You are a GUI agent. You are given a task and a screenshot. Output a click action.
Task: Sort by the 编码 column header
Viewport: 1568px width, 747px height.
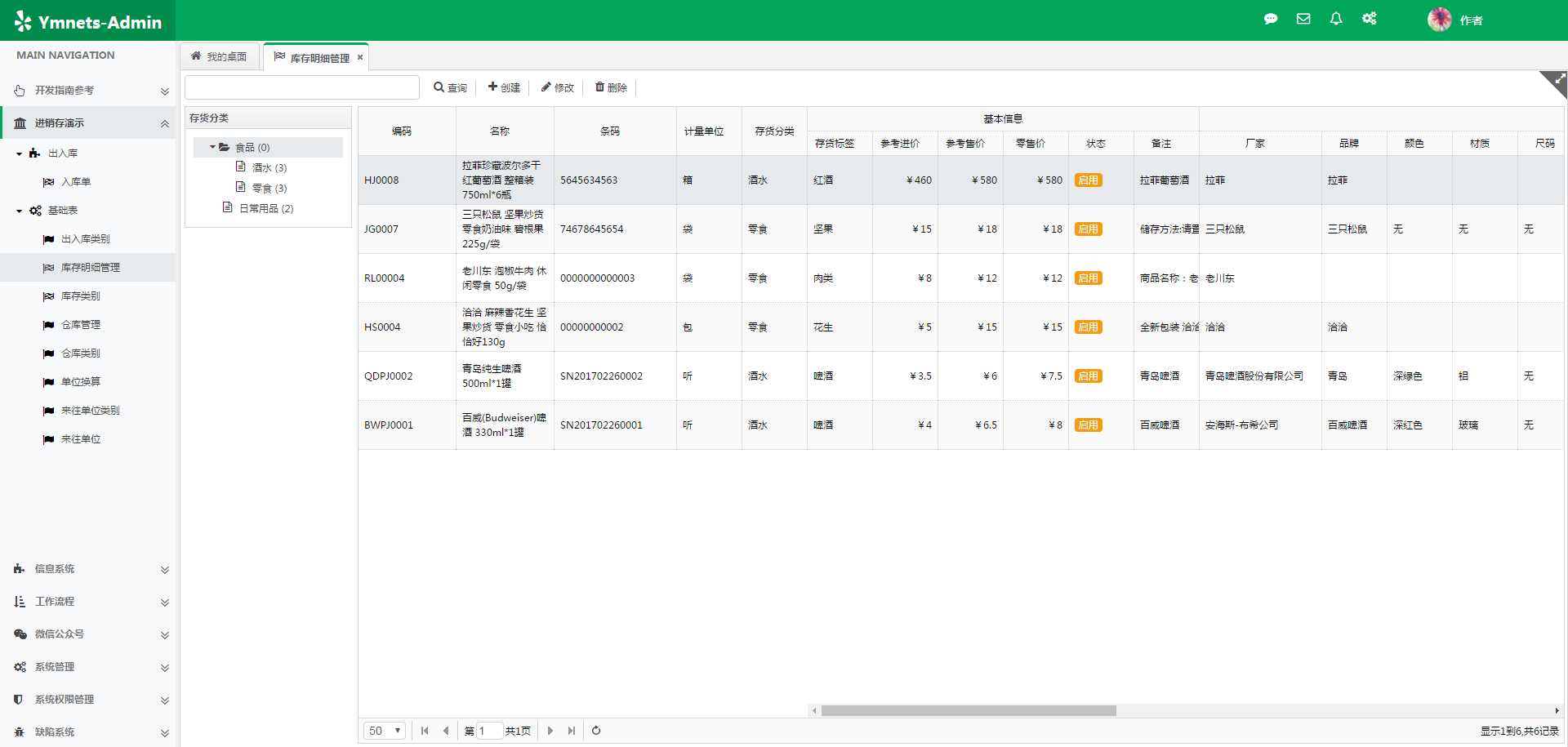(407, 131)
